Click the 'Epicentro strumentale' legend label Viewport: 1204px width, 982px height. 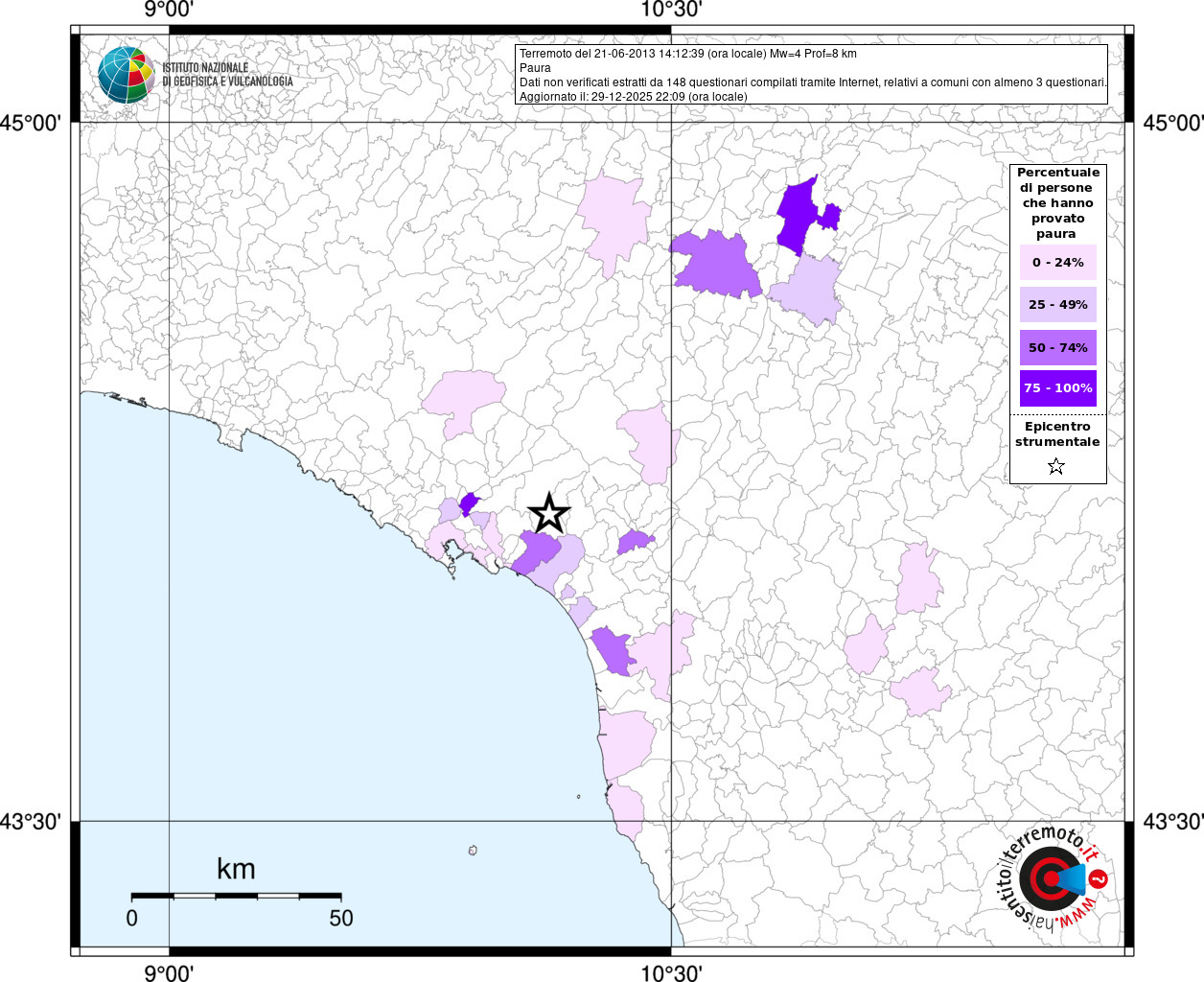coord(1057,434)
